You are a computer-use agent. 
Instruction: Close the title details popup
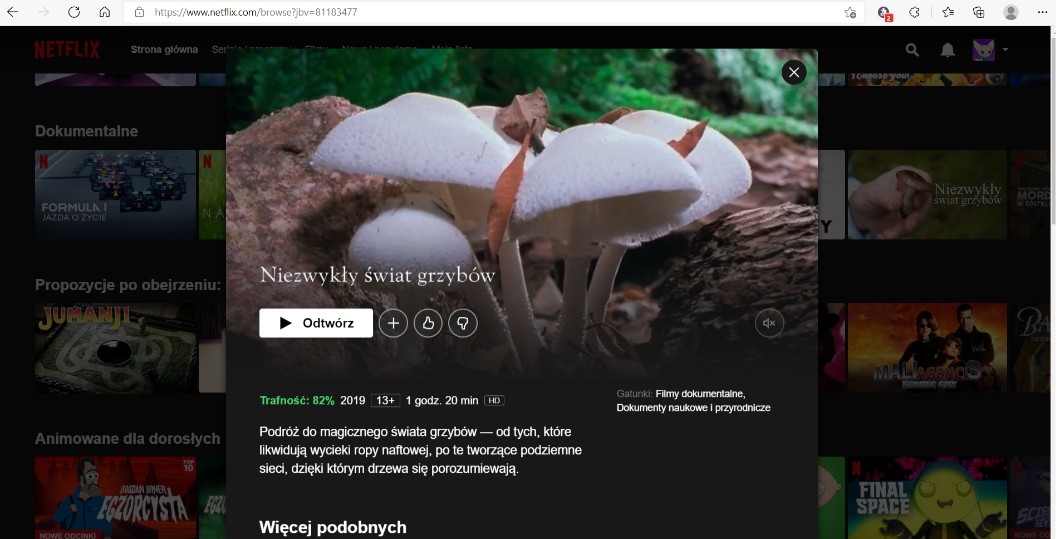[793, 72]
